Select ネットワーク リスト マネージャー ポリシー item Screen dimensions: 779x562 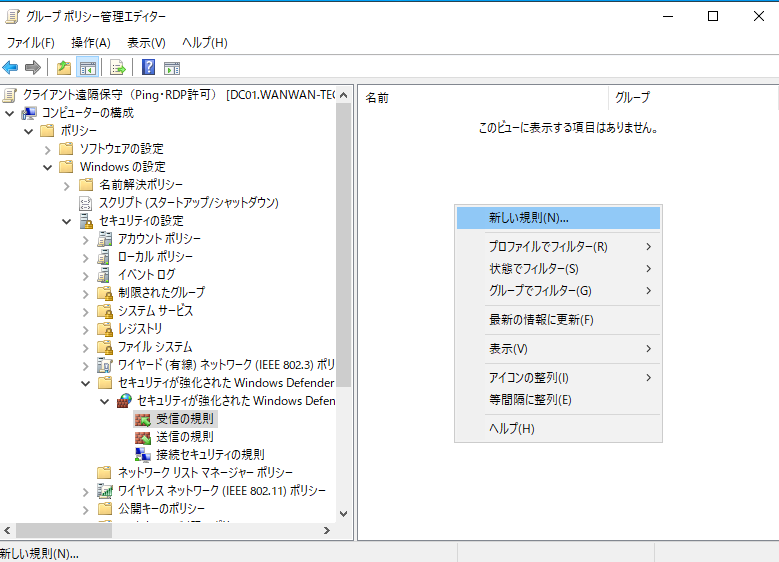coord(205,473)
